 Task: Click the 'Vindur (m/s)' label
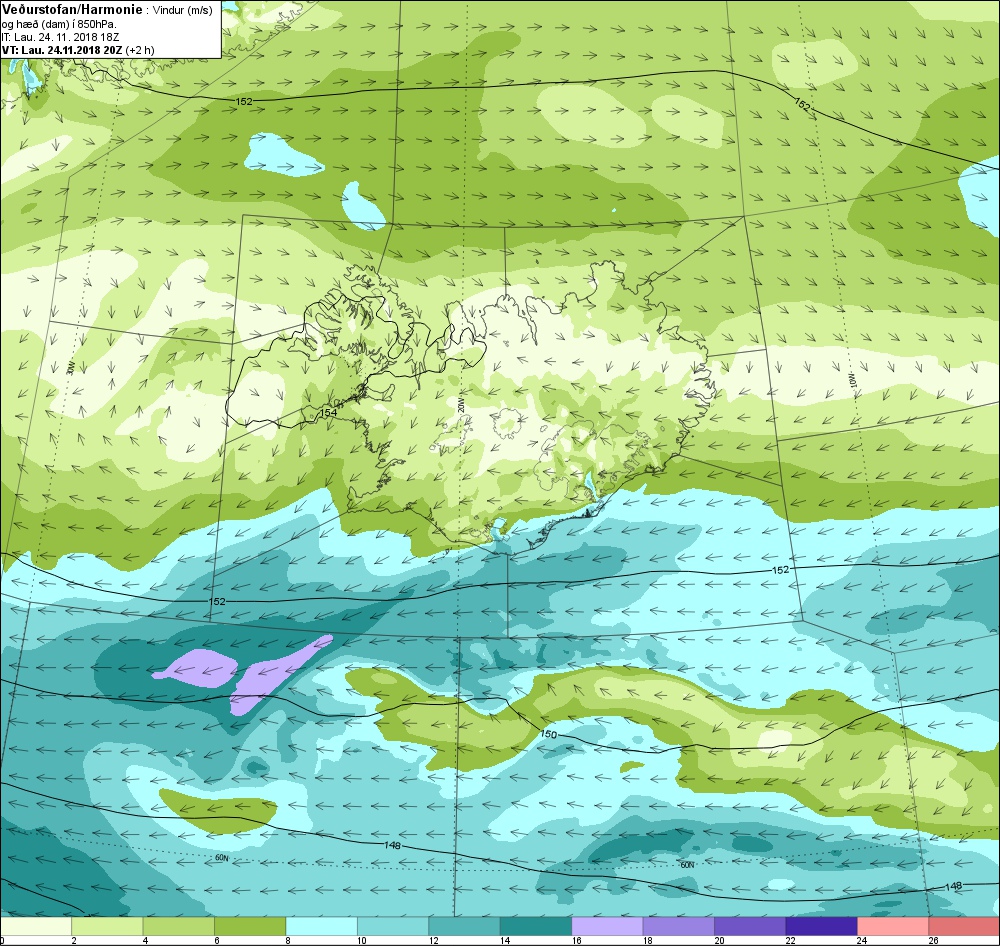pos(183,11)
